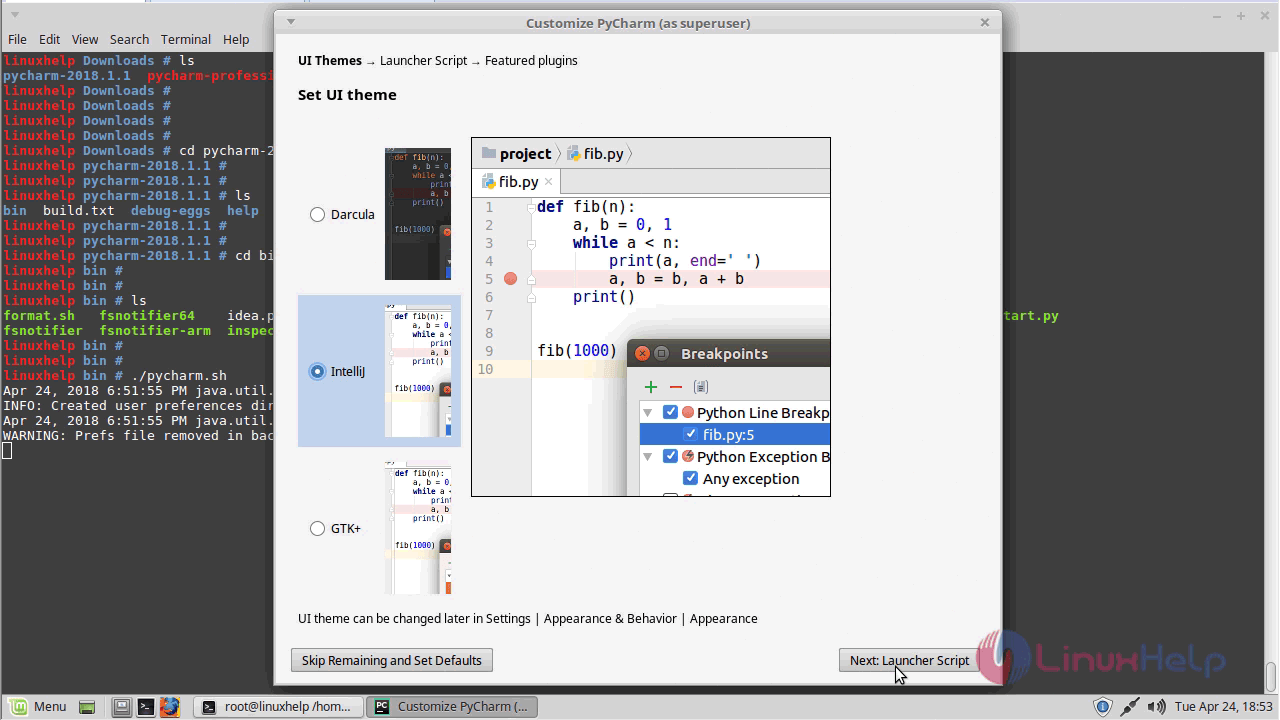Launch the file manager from panel
This screenshot has width=1280, height=720.
coord(121,706)
